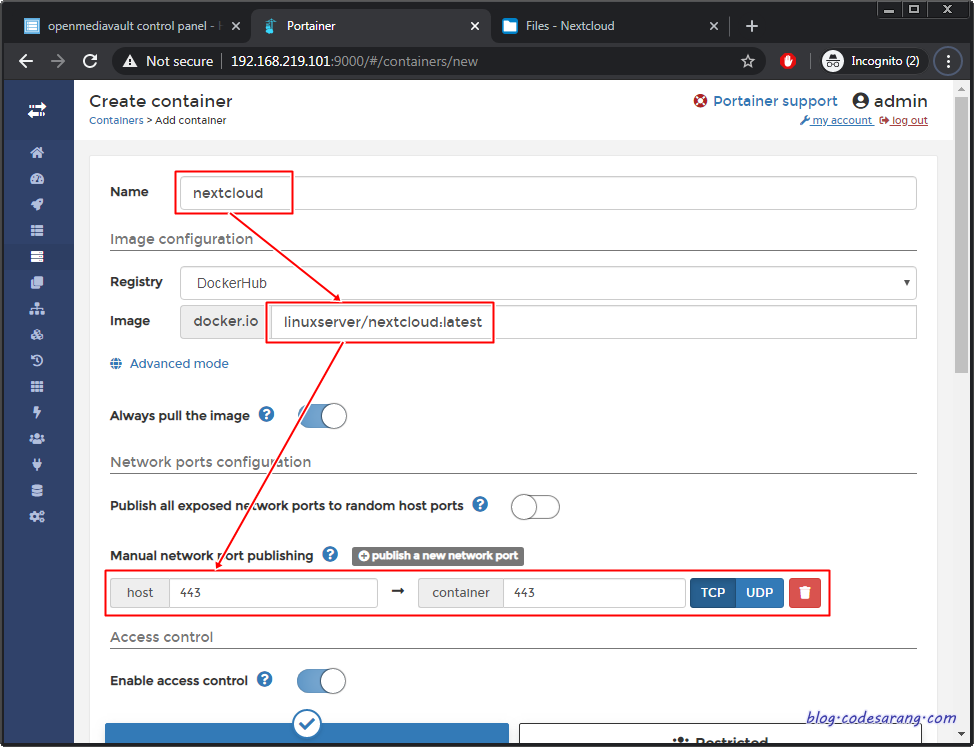Bookmark this page with the star icon

[x=748, y=61]
